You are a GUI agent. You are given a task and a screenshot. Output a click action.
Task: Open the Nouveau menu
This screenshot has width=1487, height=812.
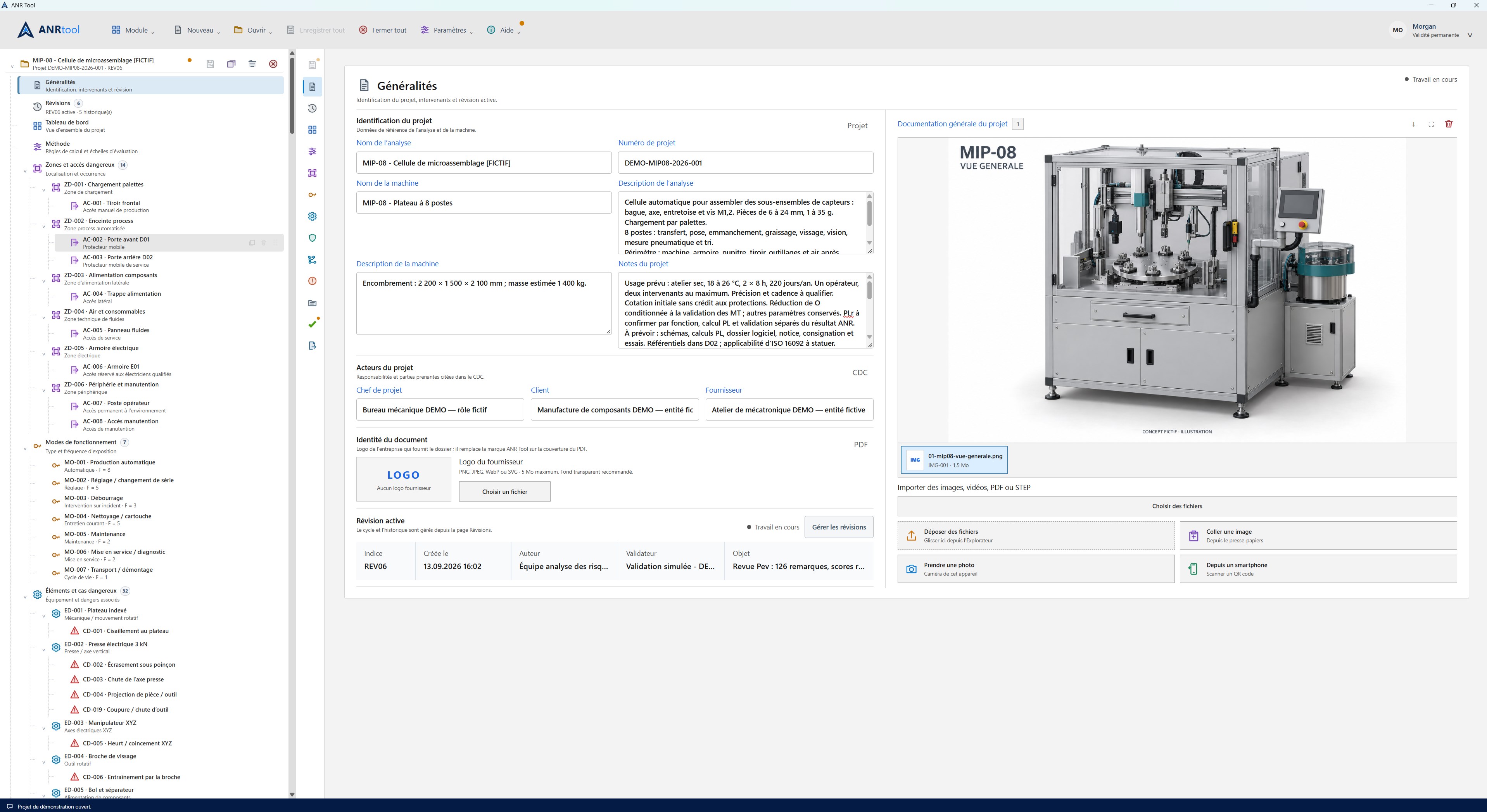tap(197, 30)
